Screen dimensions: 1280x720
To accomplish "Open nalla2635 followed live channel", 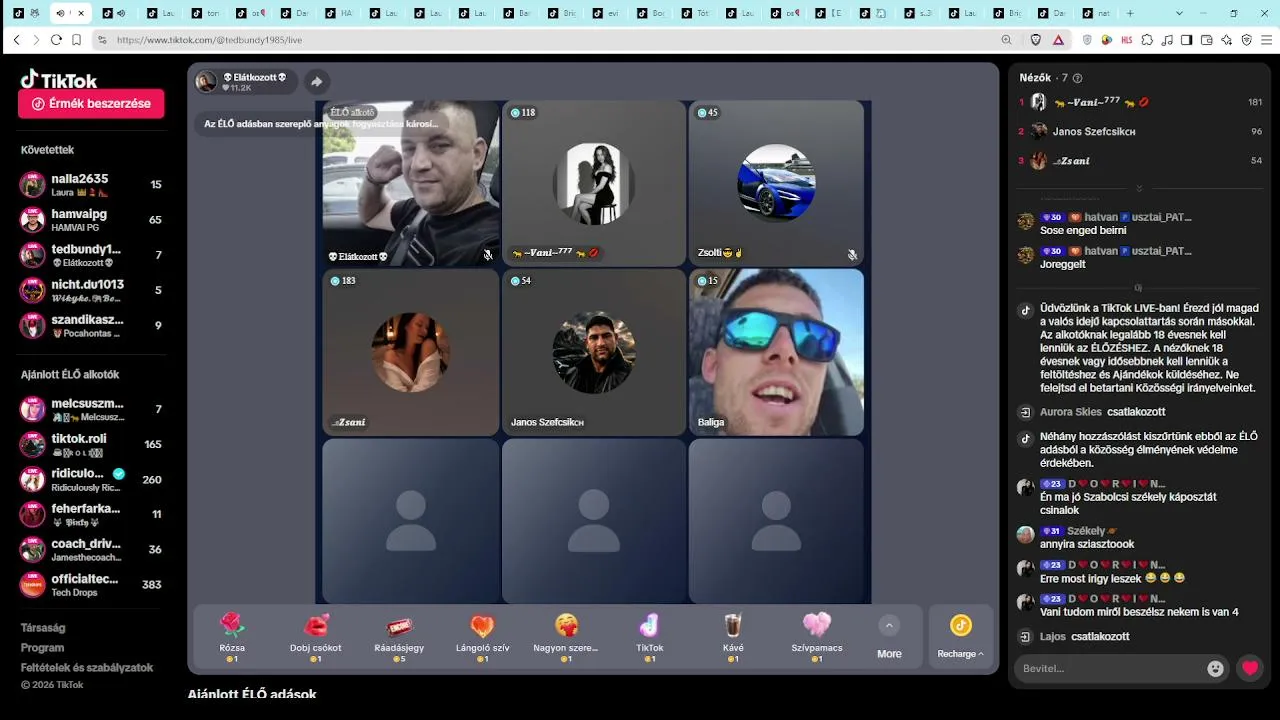I will pyautogui.click(x=91, y=185).
